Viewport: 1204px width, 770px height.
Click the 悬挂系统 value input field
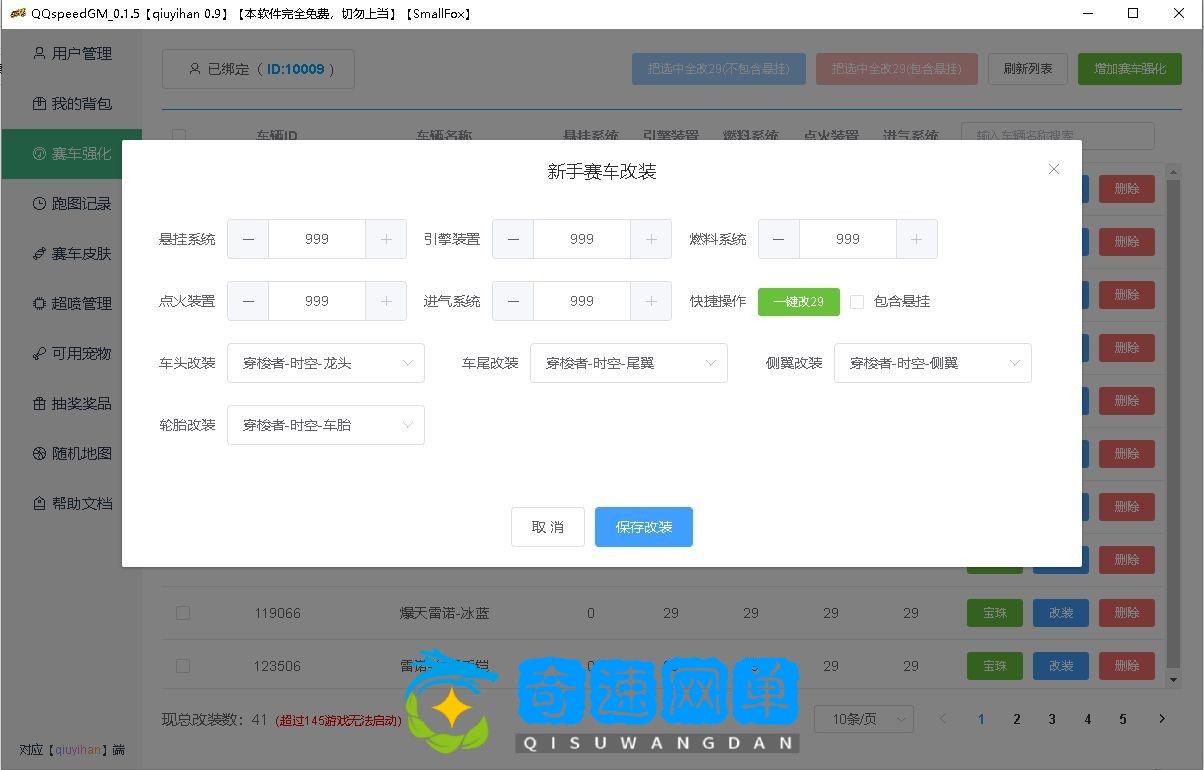click(317, 240)
